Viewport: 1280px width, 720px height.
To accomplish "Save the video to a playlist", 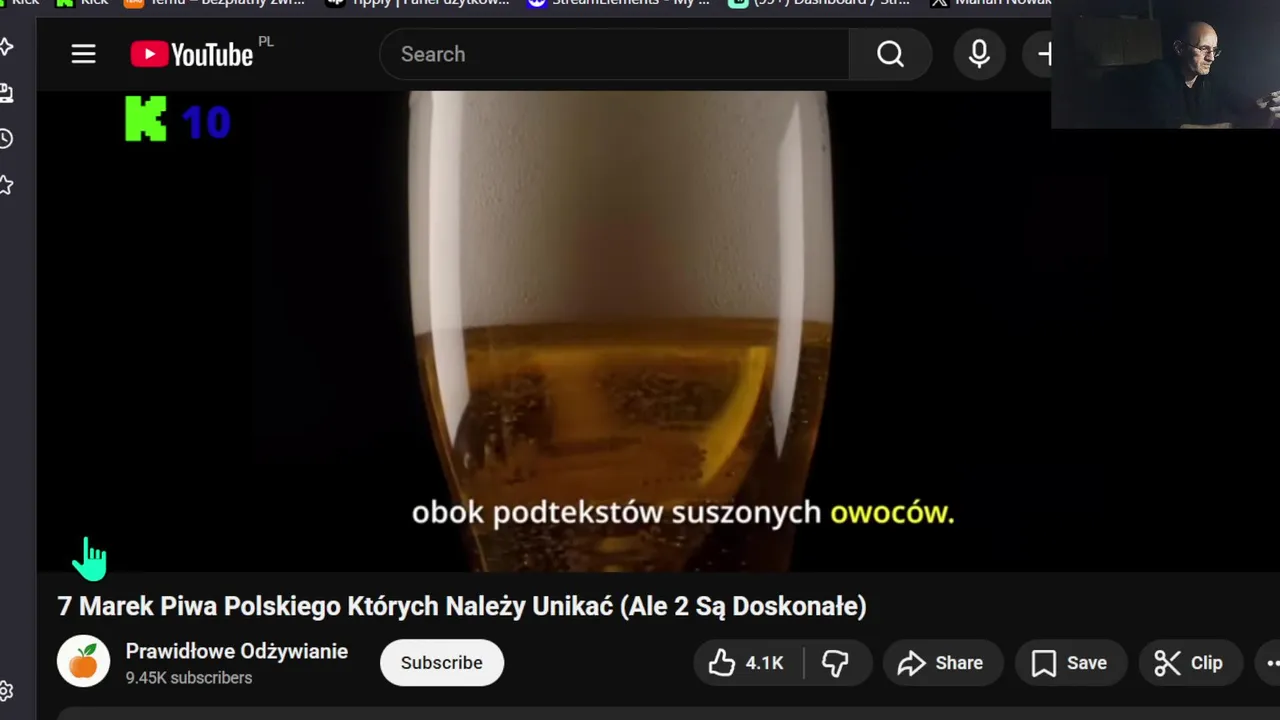I will (x=1070, y=663).
